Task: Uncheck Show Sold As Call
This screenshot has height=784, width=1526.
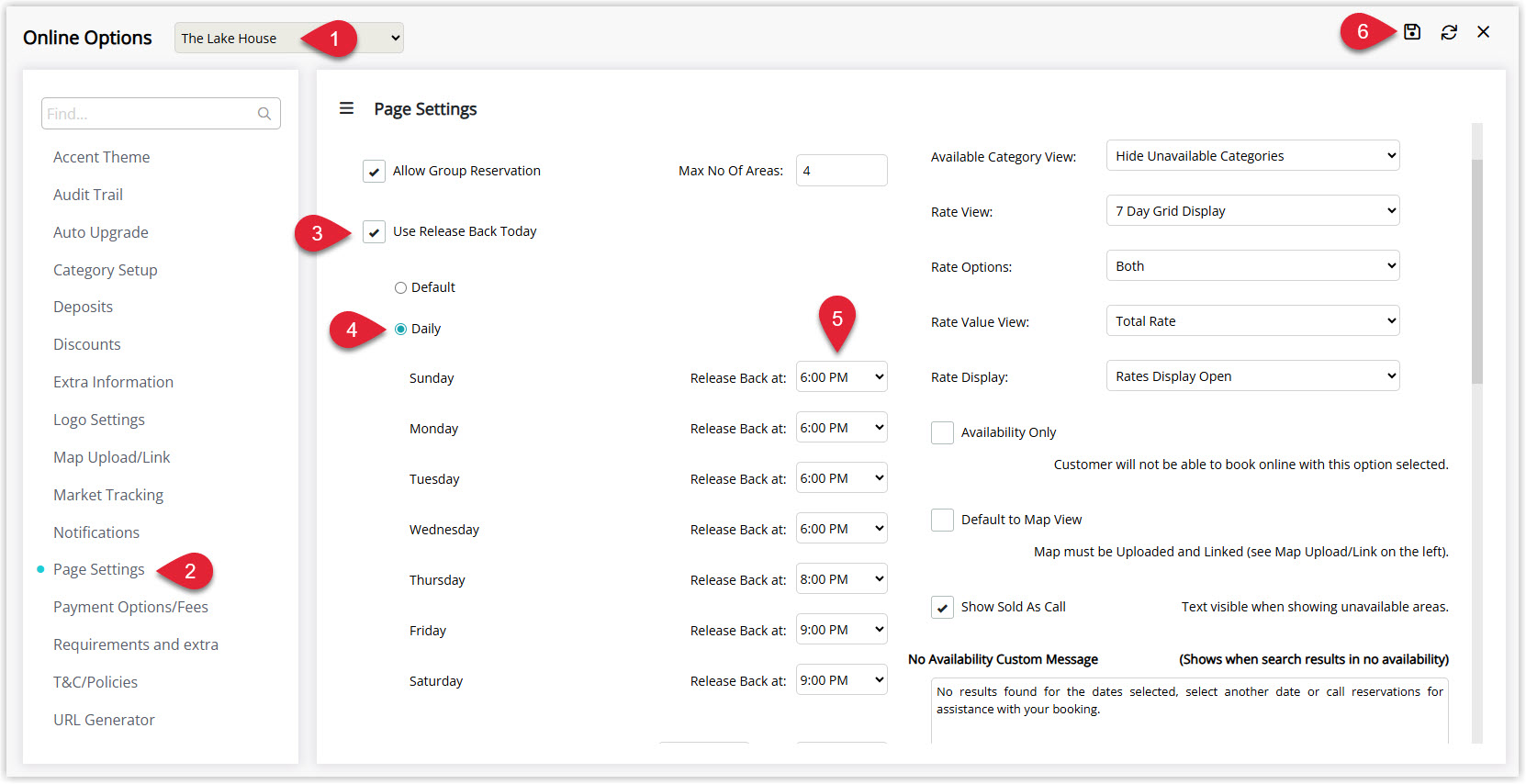Action: pos(942,607)
